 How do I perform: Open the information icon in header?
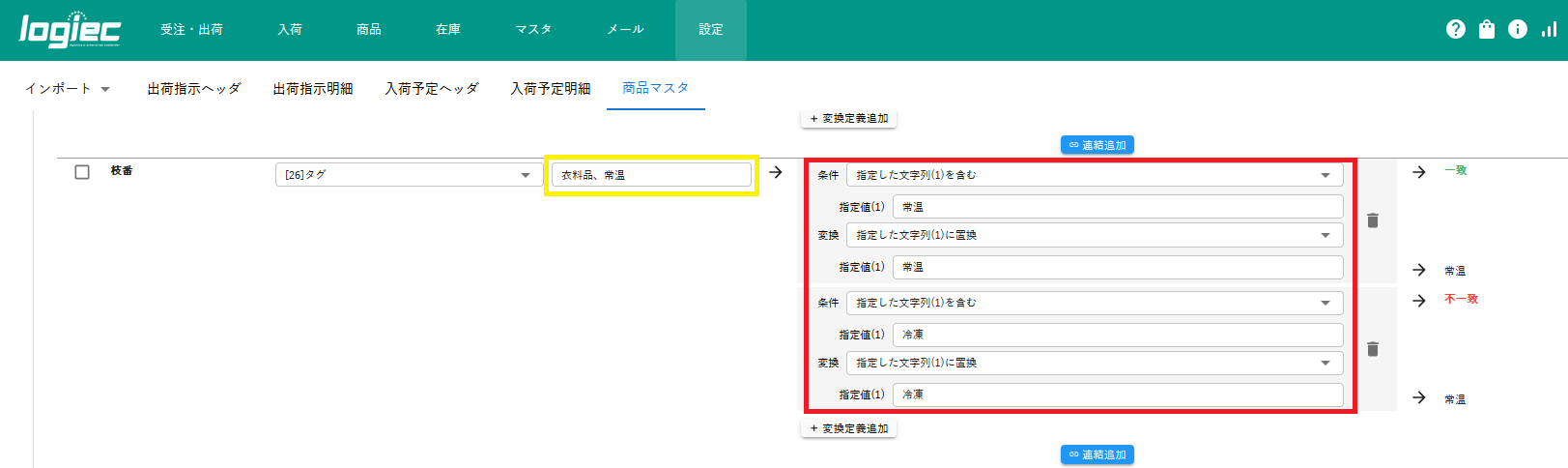pyautogui.click(x=1517, y=30)
